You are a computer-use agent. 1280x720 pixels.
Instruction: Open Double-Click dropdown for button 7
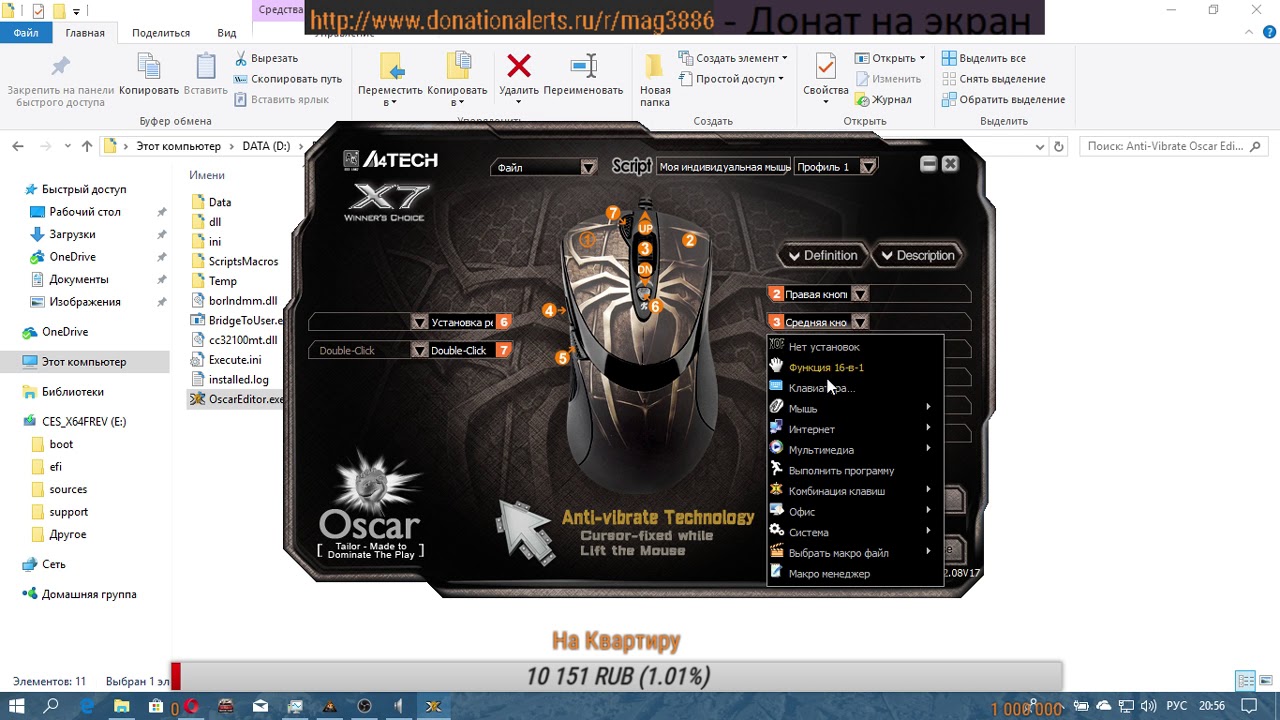419,350
